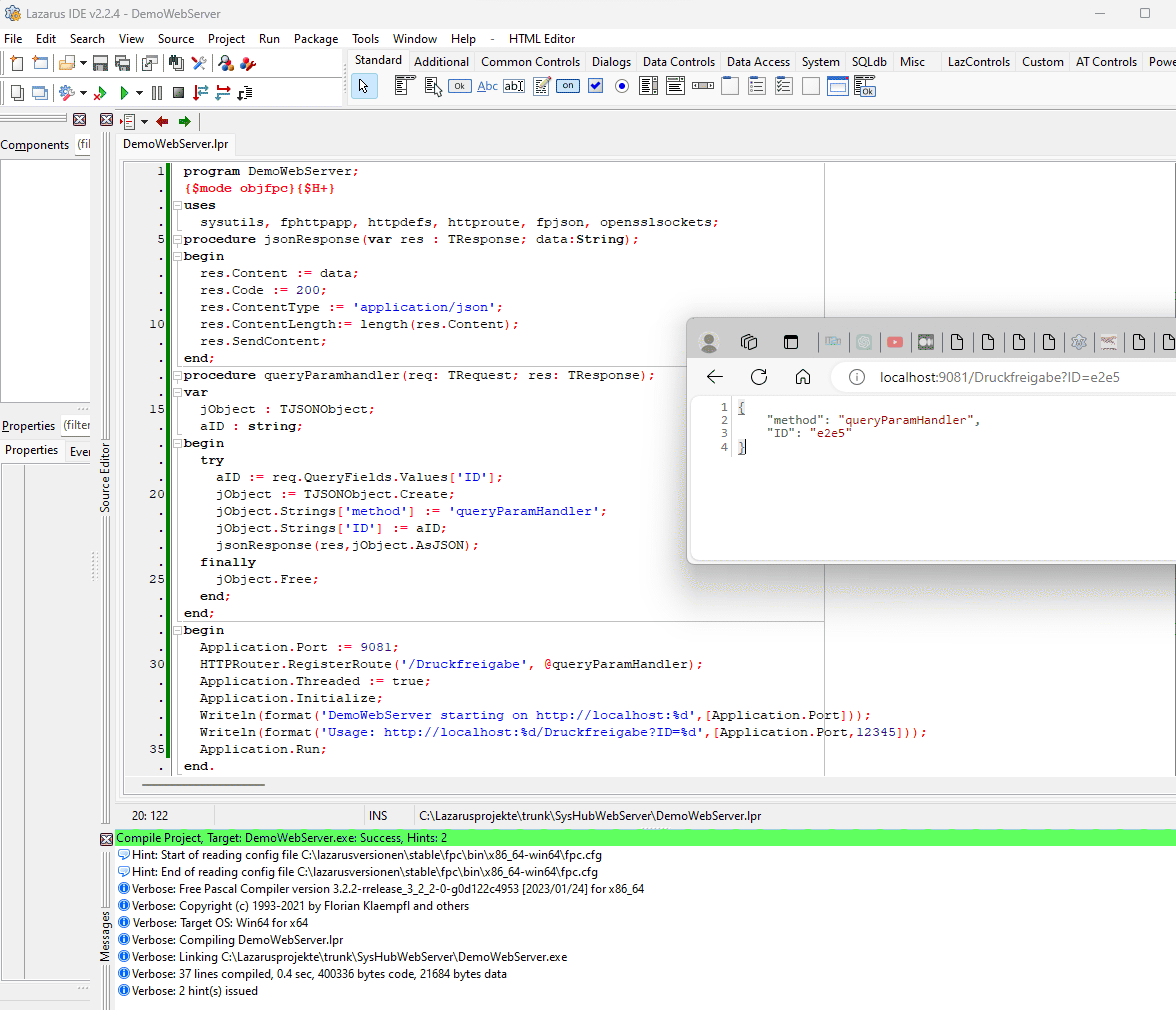Click the jump history list icon
The image size is (1176, 1010).
(x=128, y=121)
